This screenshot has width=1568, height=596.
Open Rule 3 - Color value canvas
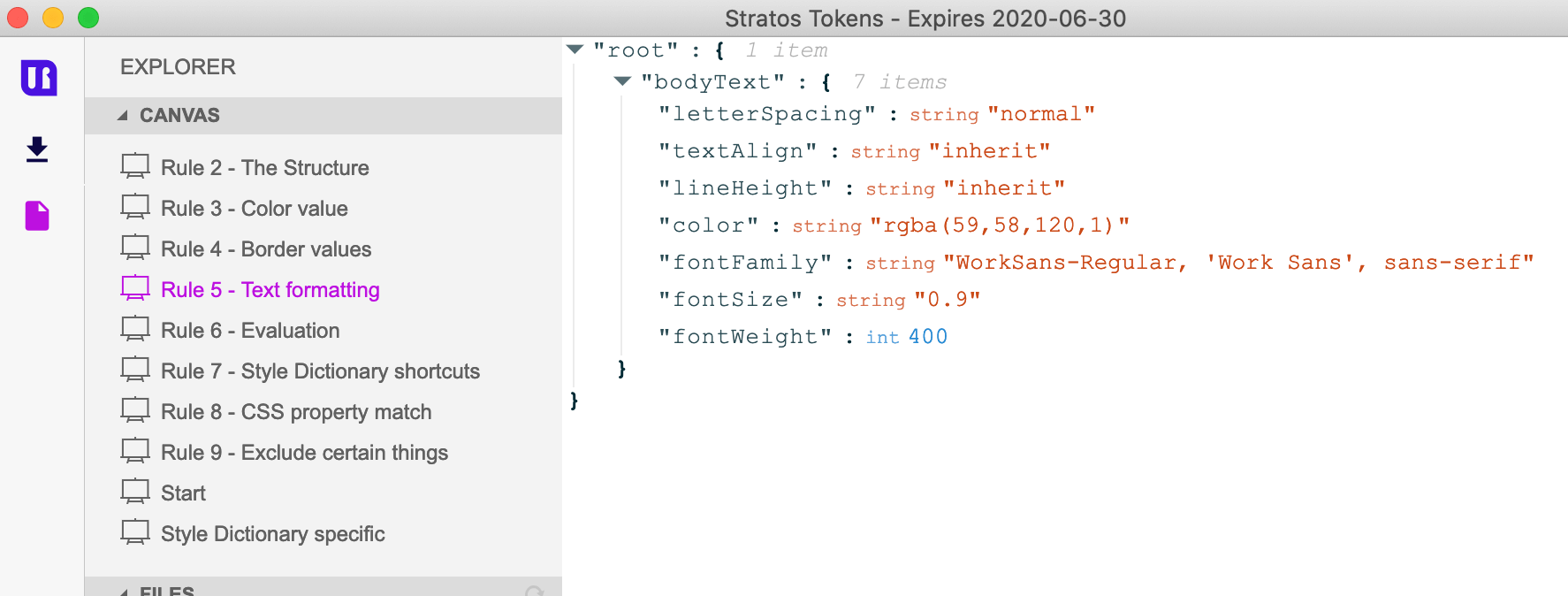[255, 209]
